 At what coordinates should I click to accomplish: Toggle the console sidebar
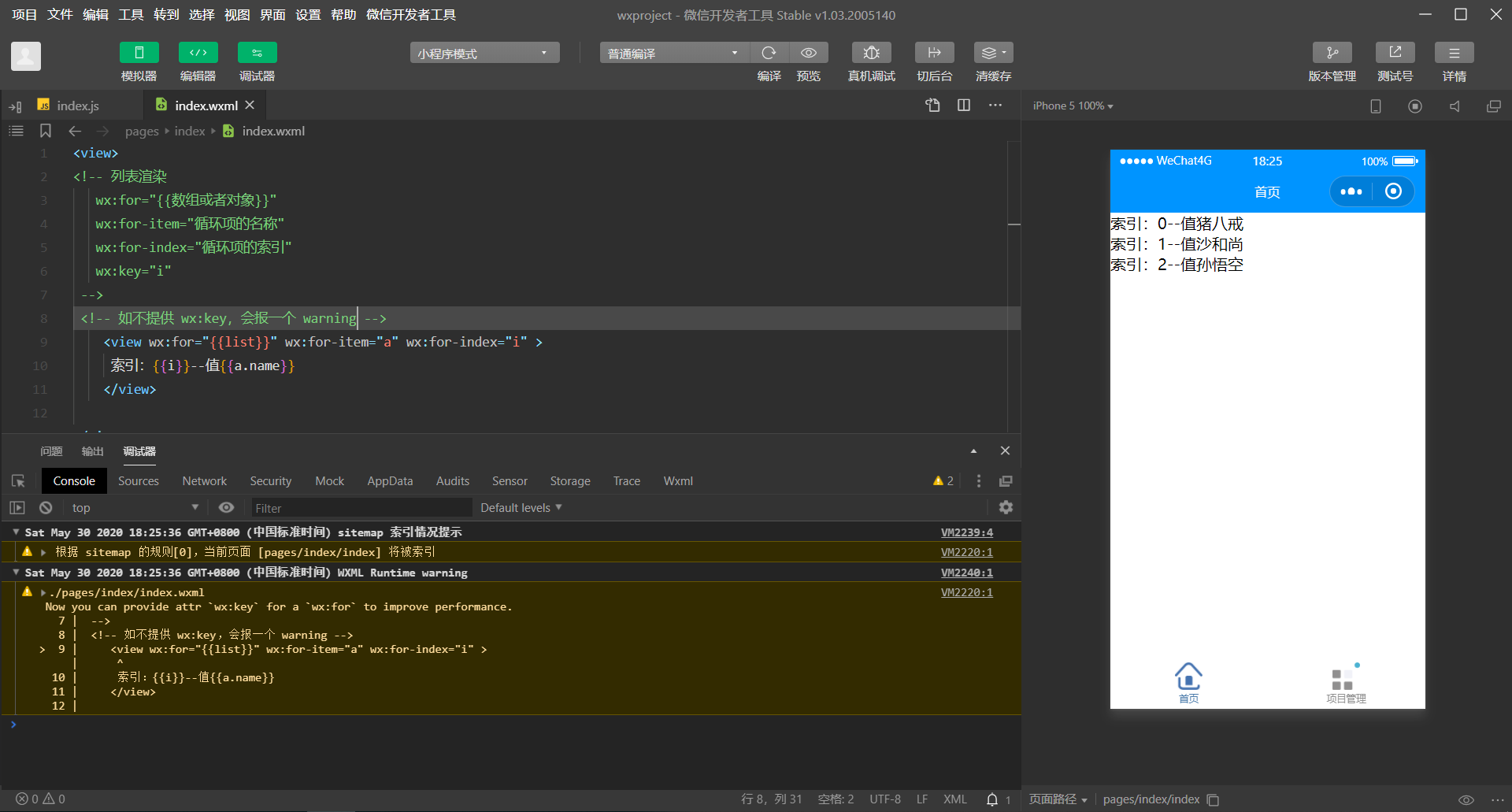(x=17, y=508)
